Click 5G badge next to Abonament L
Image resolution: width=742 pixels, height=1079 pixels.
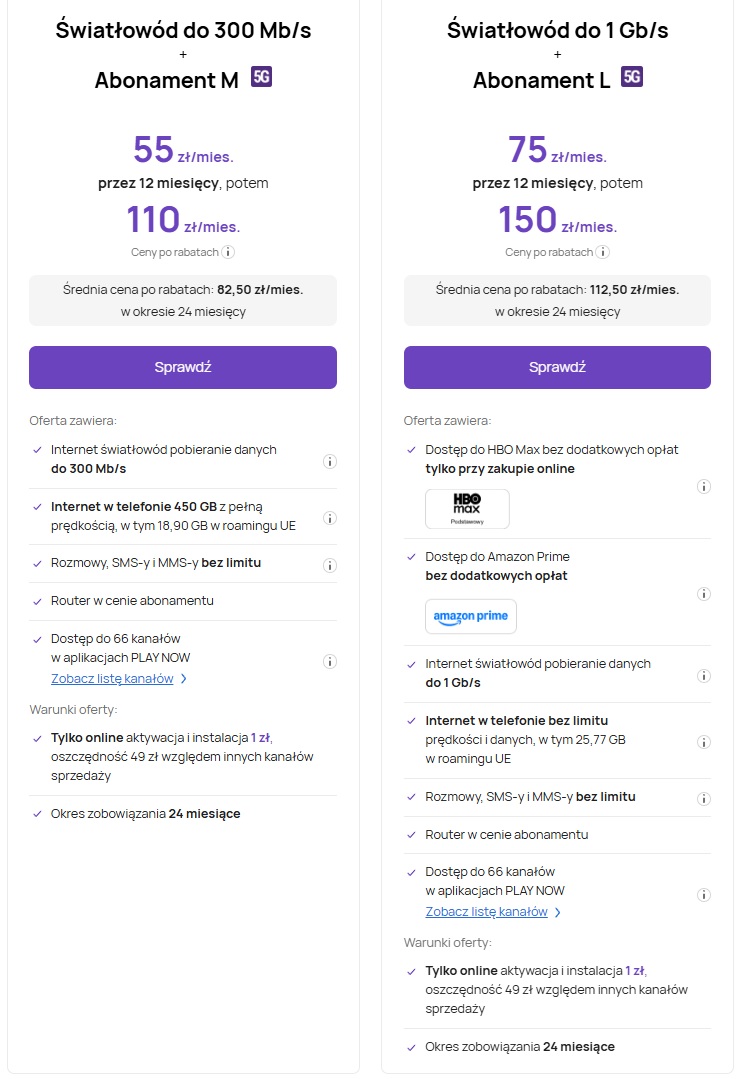point(631,77)
